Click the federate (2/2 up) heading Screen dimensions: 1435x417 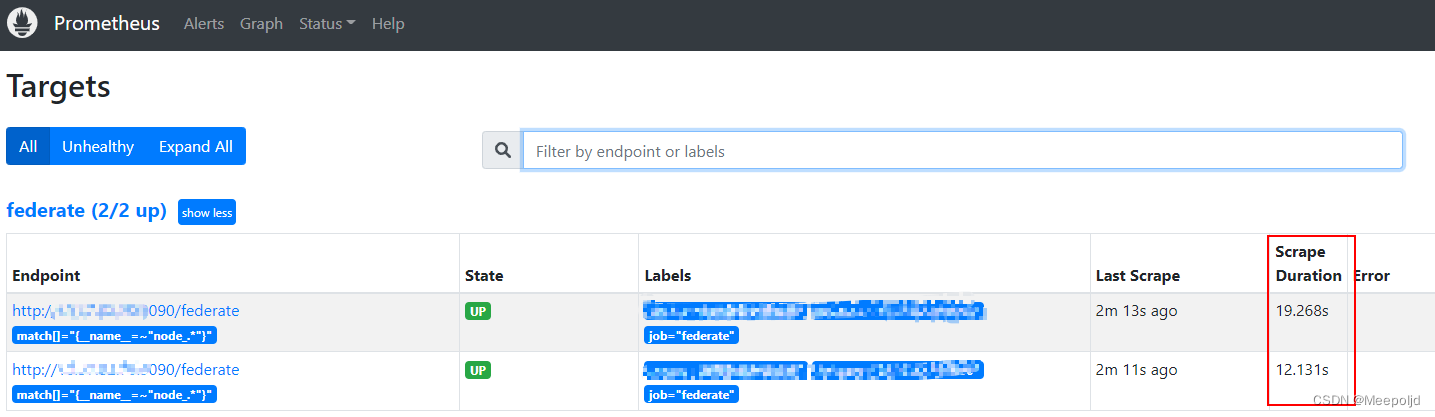(86, 211)
